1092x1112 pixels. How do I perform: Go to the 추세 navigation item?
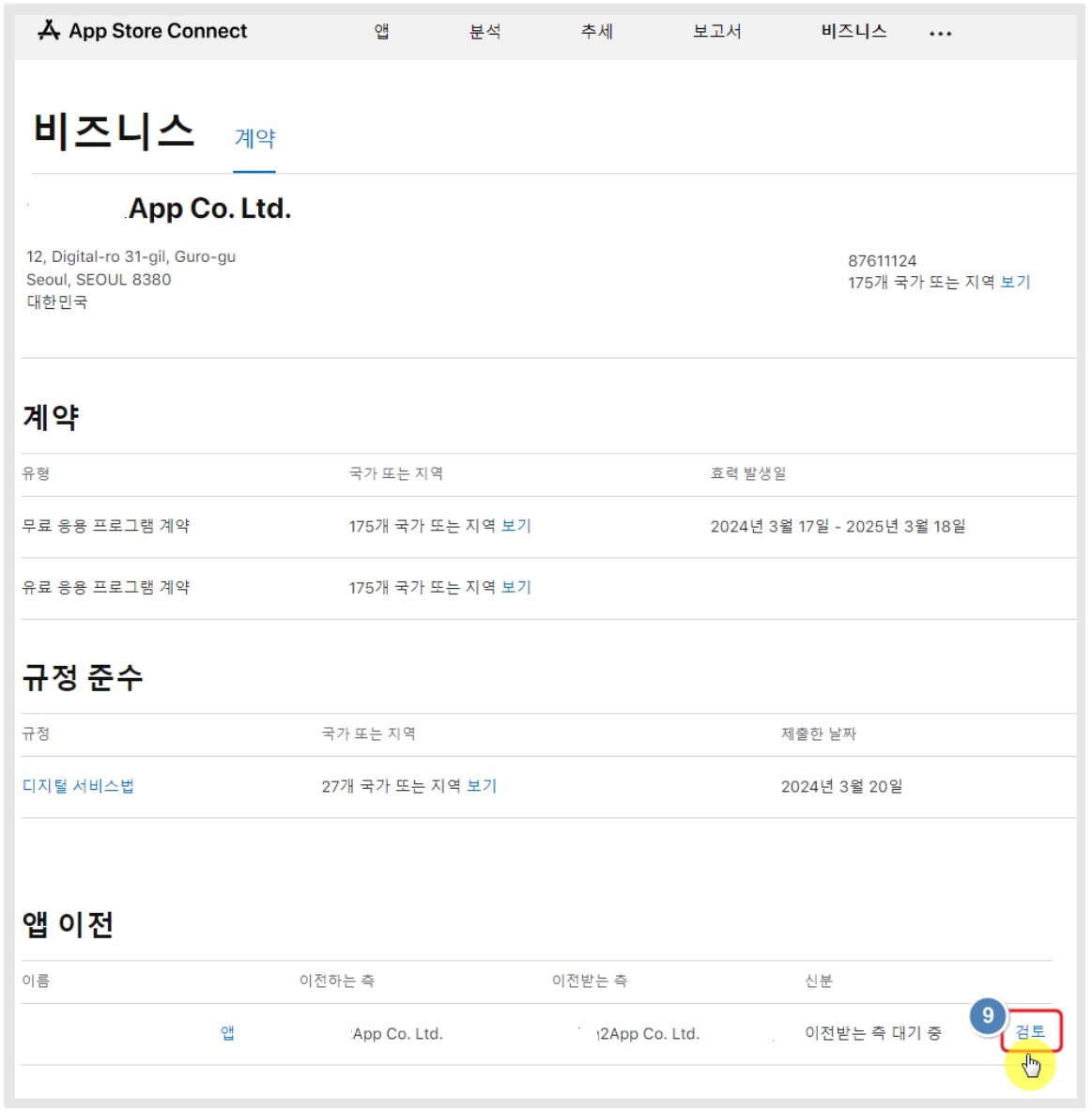point(596,31)
